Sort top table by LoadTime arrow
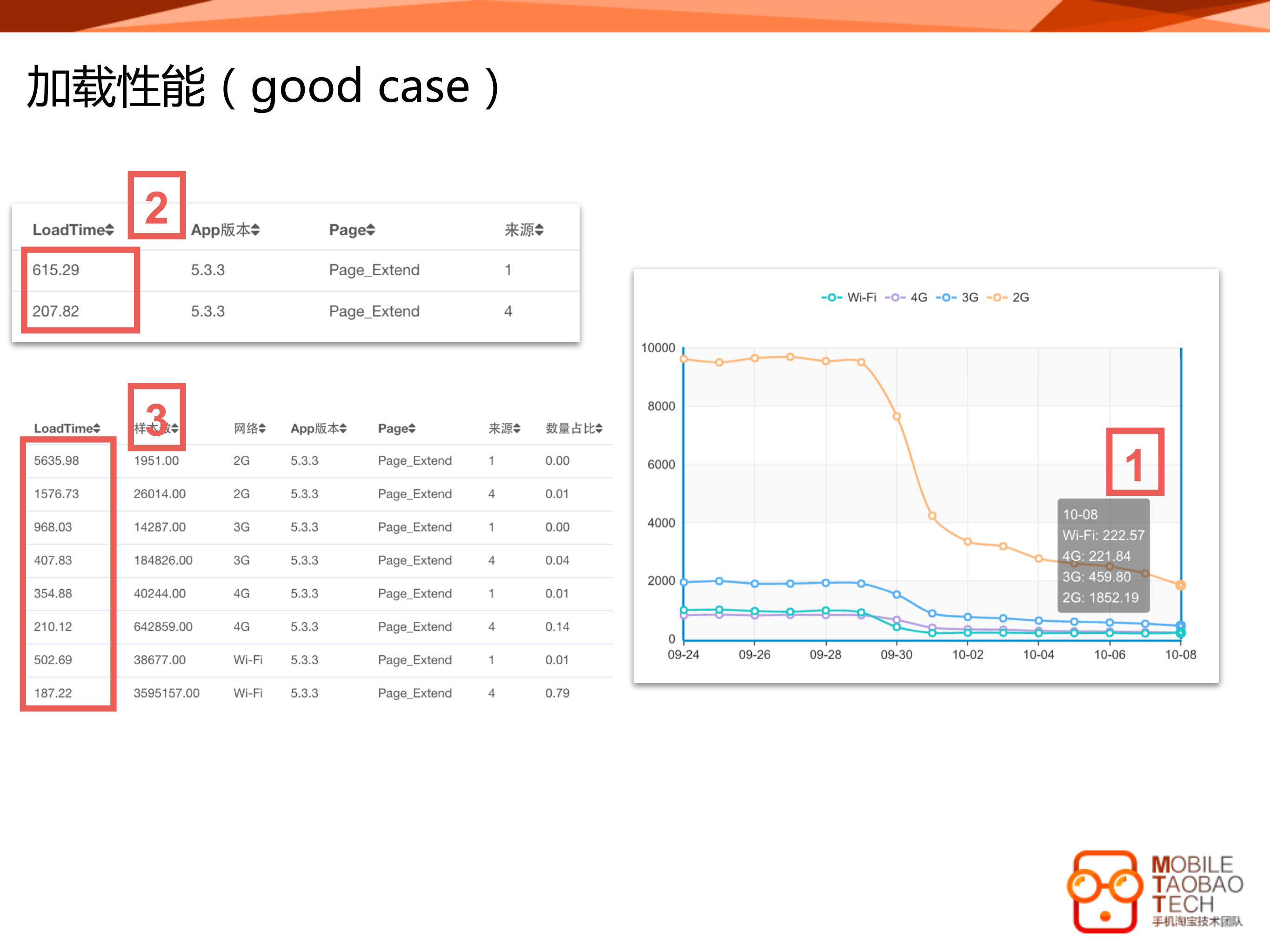 (109, 230)
